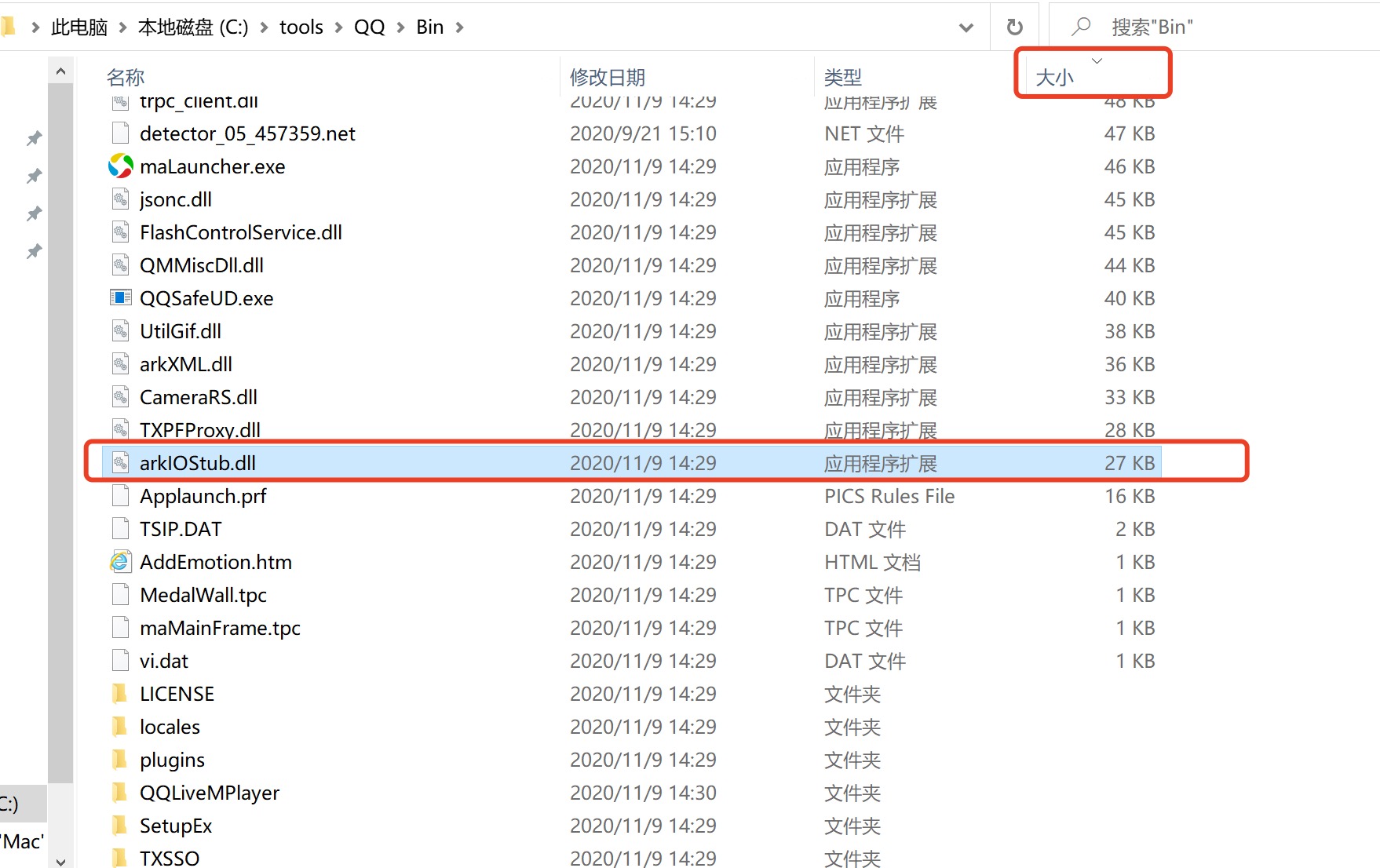Click the navigation pane scrollbar track
1380x868 pixels.
pyautogui.click(x=60, y=432)
